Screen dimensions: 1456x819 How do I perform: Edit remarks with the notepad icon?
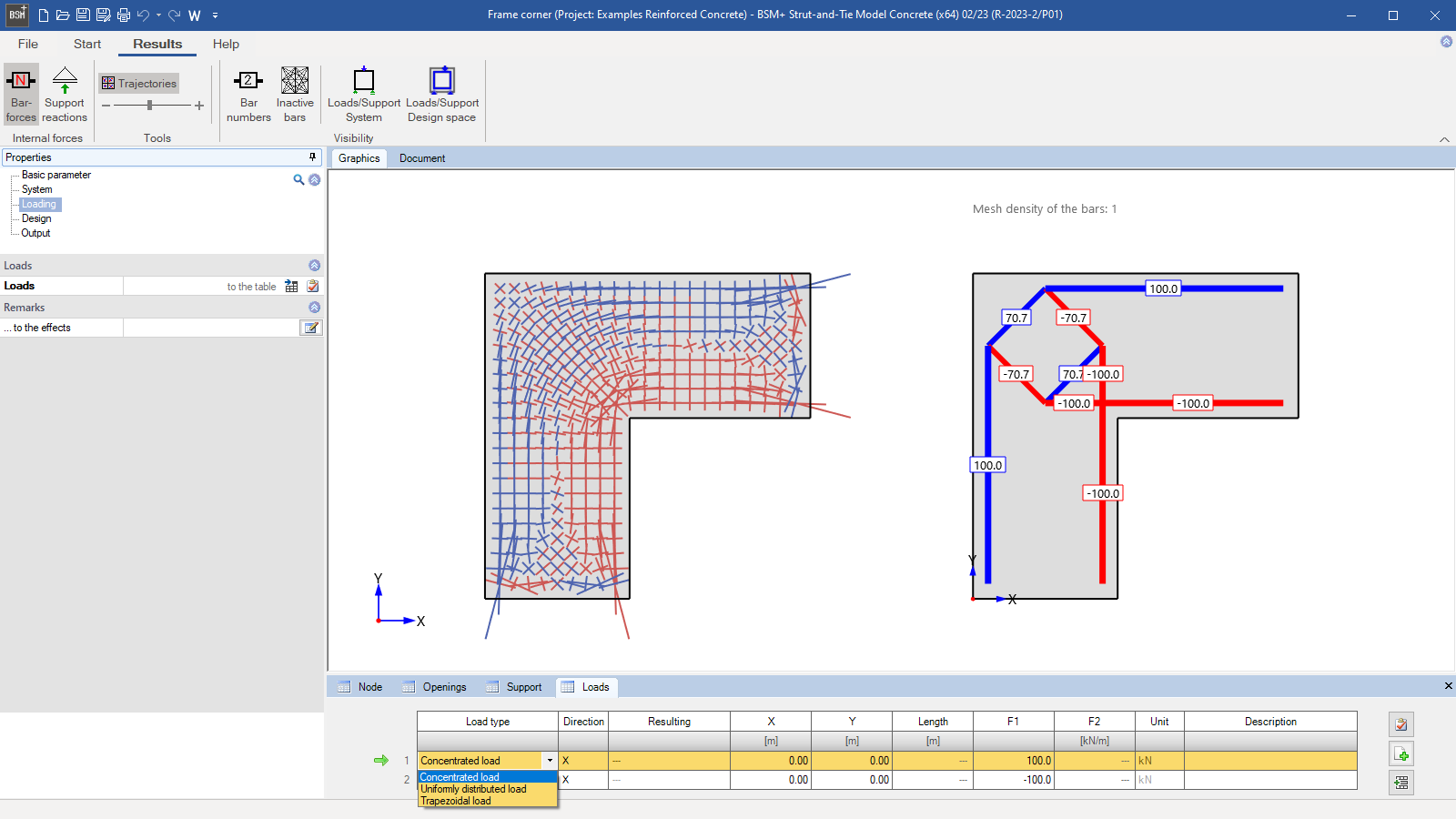tap(311, 328)
